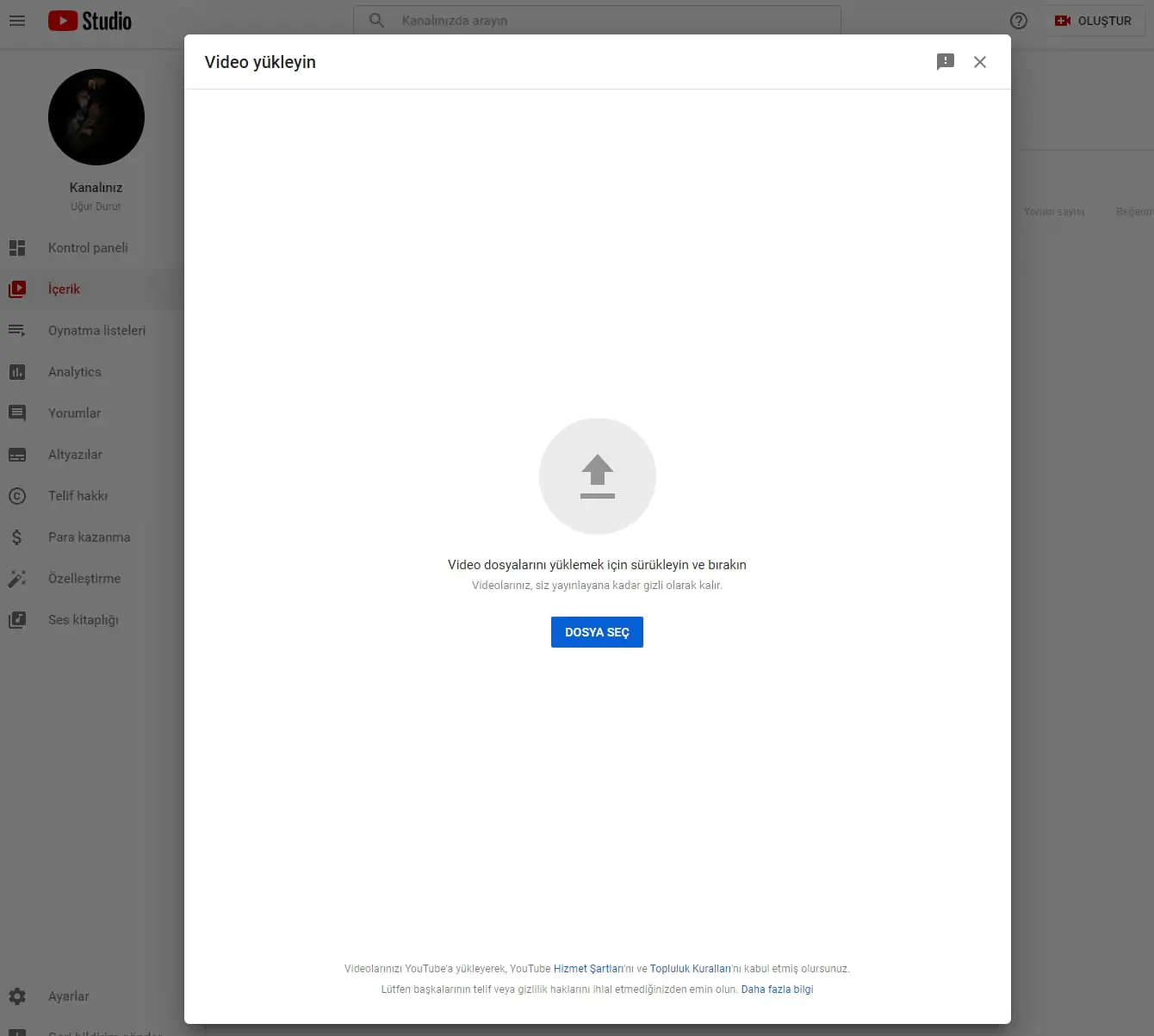
Task: Click the large upload arrow icon
Action: 598,476
